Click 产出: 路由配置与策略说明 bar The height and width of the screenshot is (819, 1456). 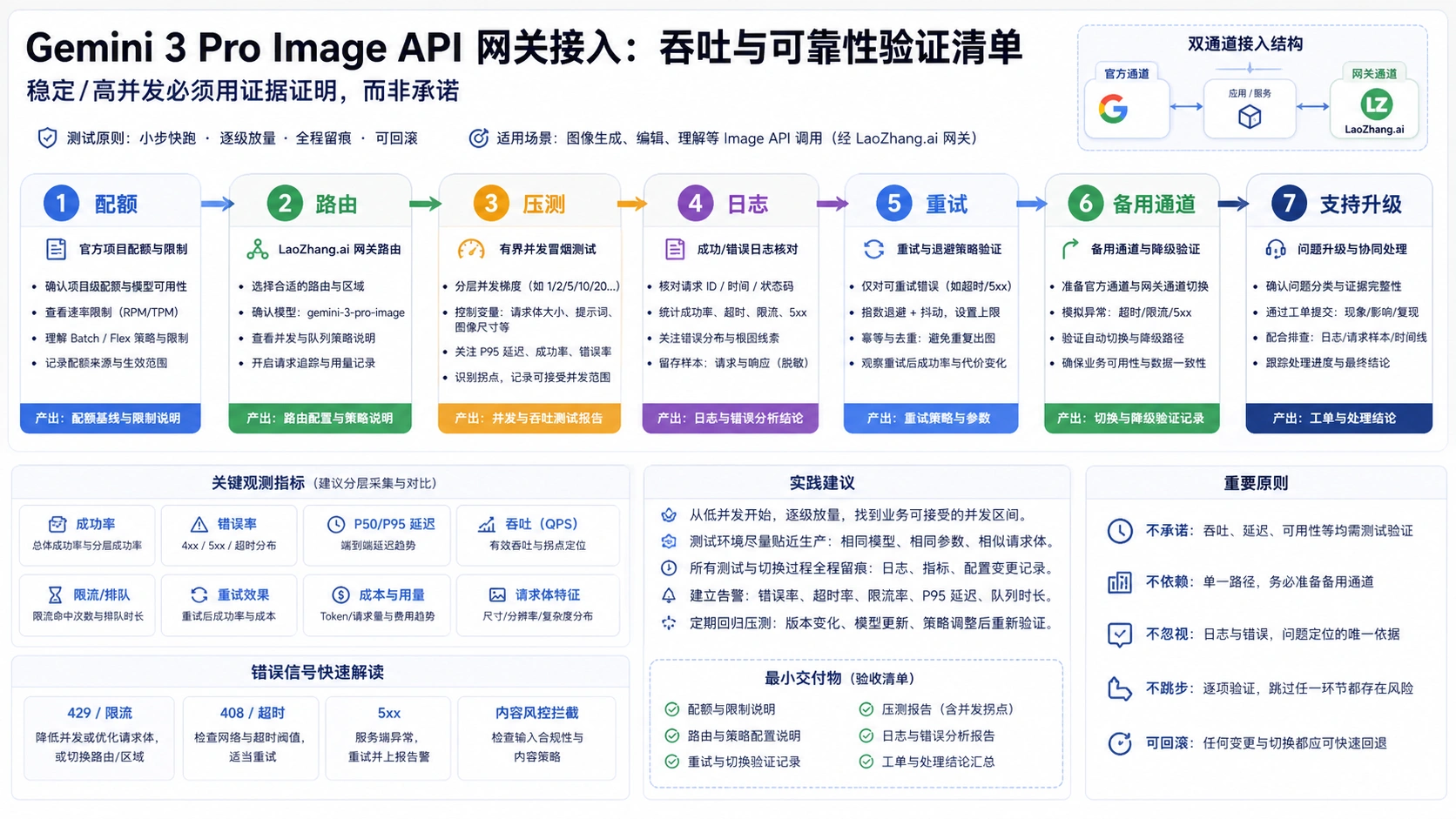pyautogui.click(x=320, y=418)
